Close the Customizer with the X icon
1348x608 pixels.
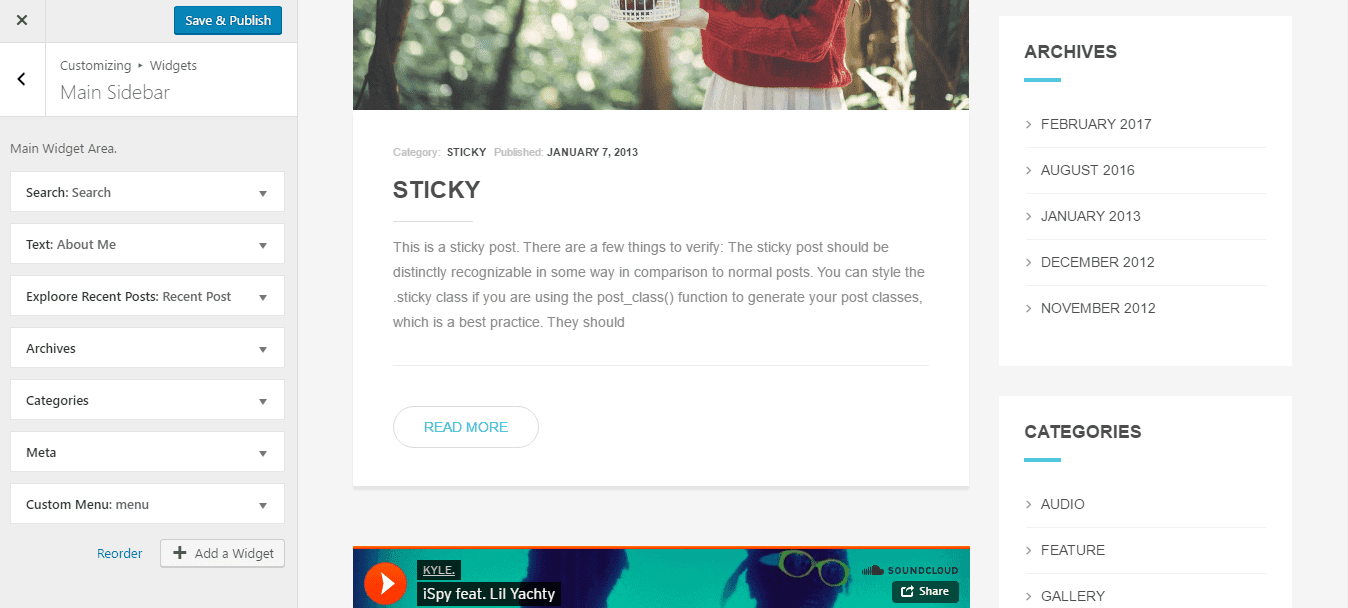(x=22, y=20)
